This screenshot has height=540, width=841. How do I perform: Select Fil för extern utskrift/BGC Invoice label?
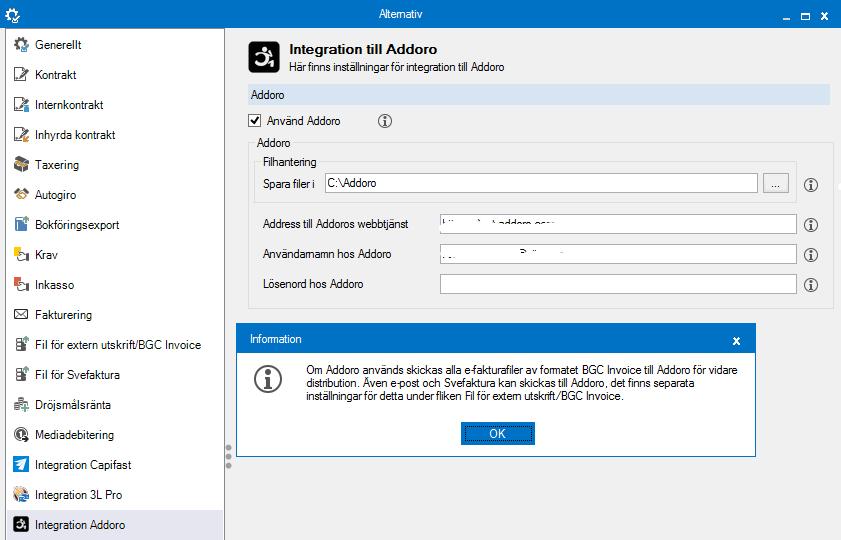tap(118, 345)
